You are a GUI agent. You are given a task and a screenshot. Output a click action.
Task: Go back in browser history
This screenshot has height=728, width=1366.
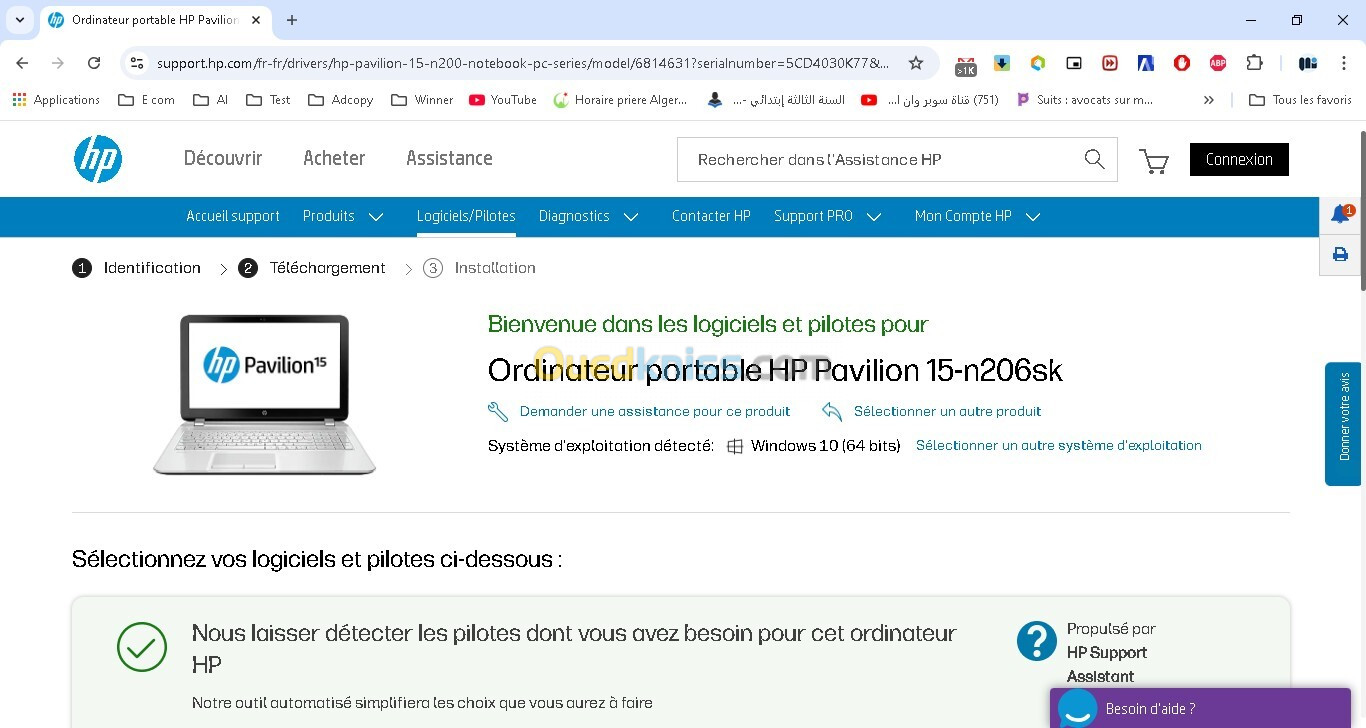(22, 63)
